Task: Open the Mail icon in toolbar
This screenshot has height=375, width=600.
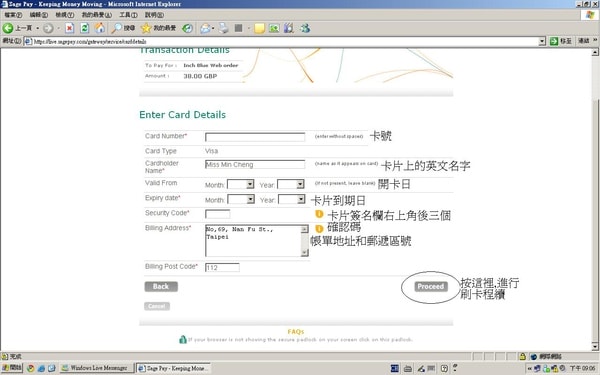Action: tap(205, 28)
